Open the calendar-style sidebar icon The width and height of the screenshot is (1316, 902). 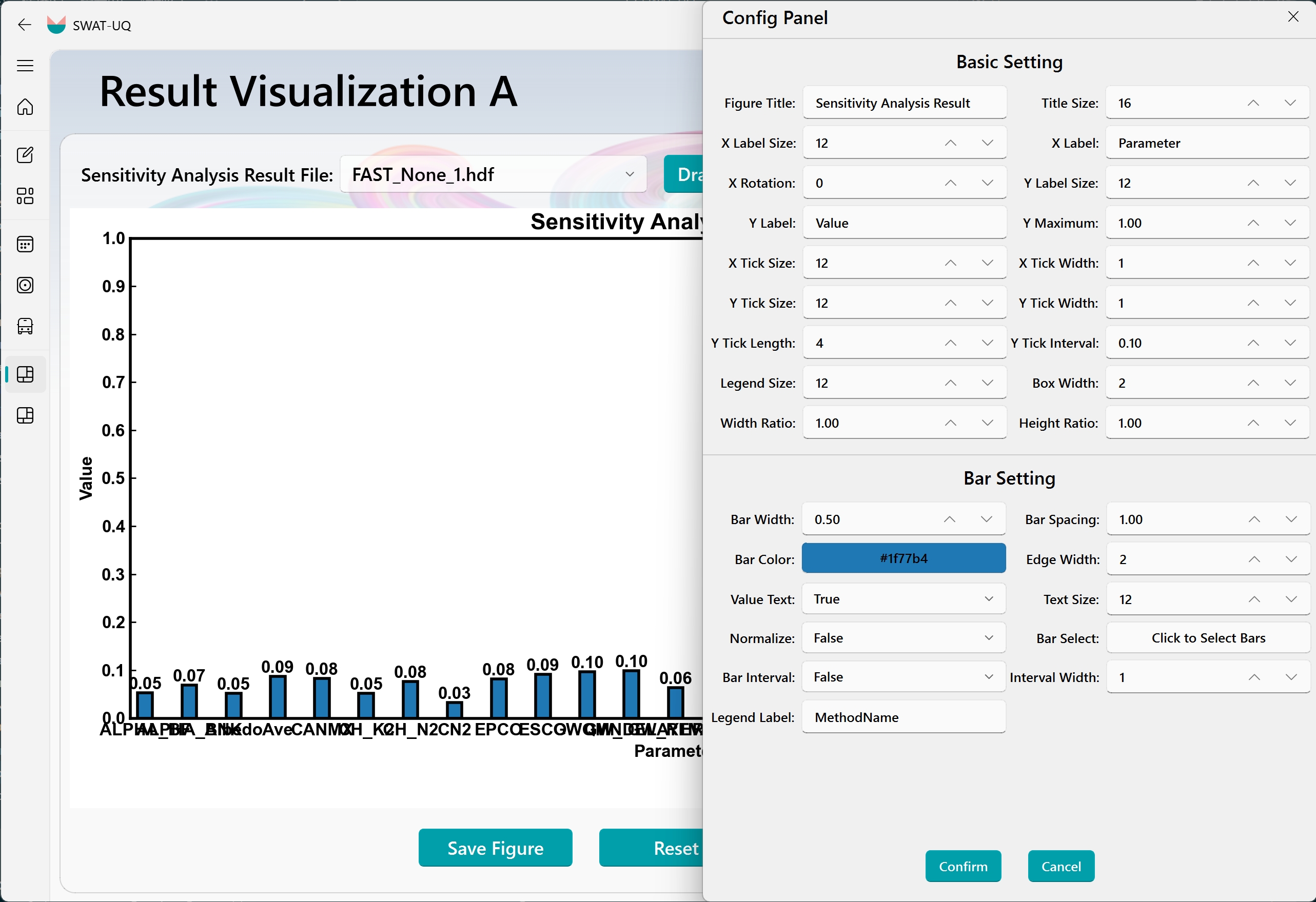coord(25,244)
